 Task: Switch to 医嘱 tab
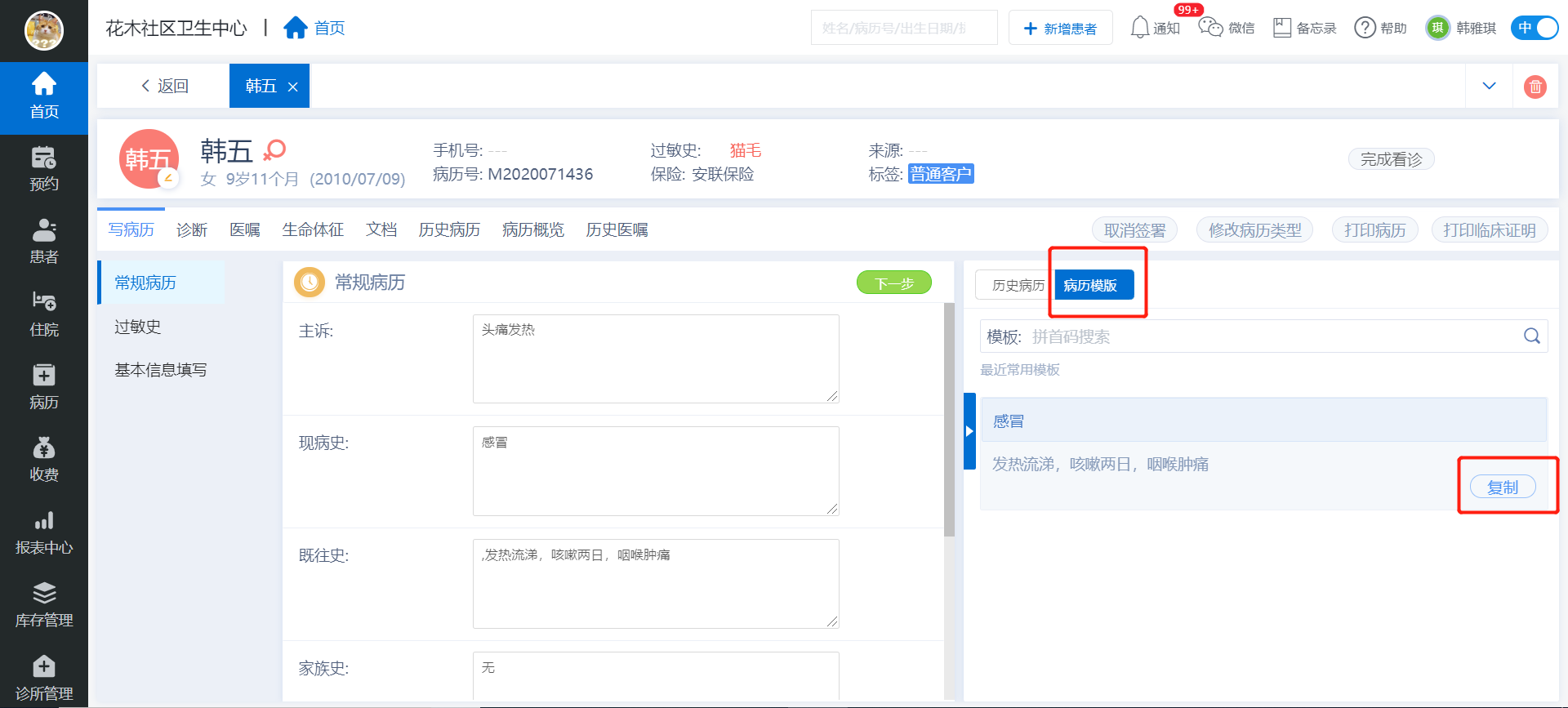(245, 229)
